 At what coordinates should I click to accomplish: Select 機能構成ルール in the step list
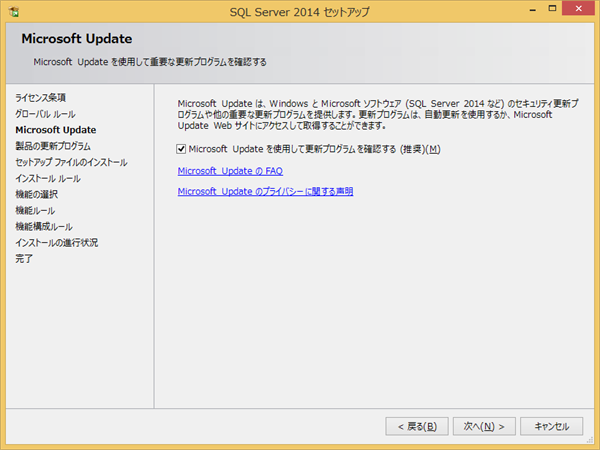44,226
